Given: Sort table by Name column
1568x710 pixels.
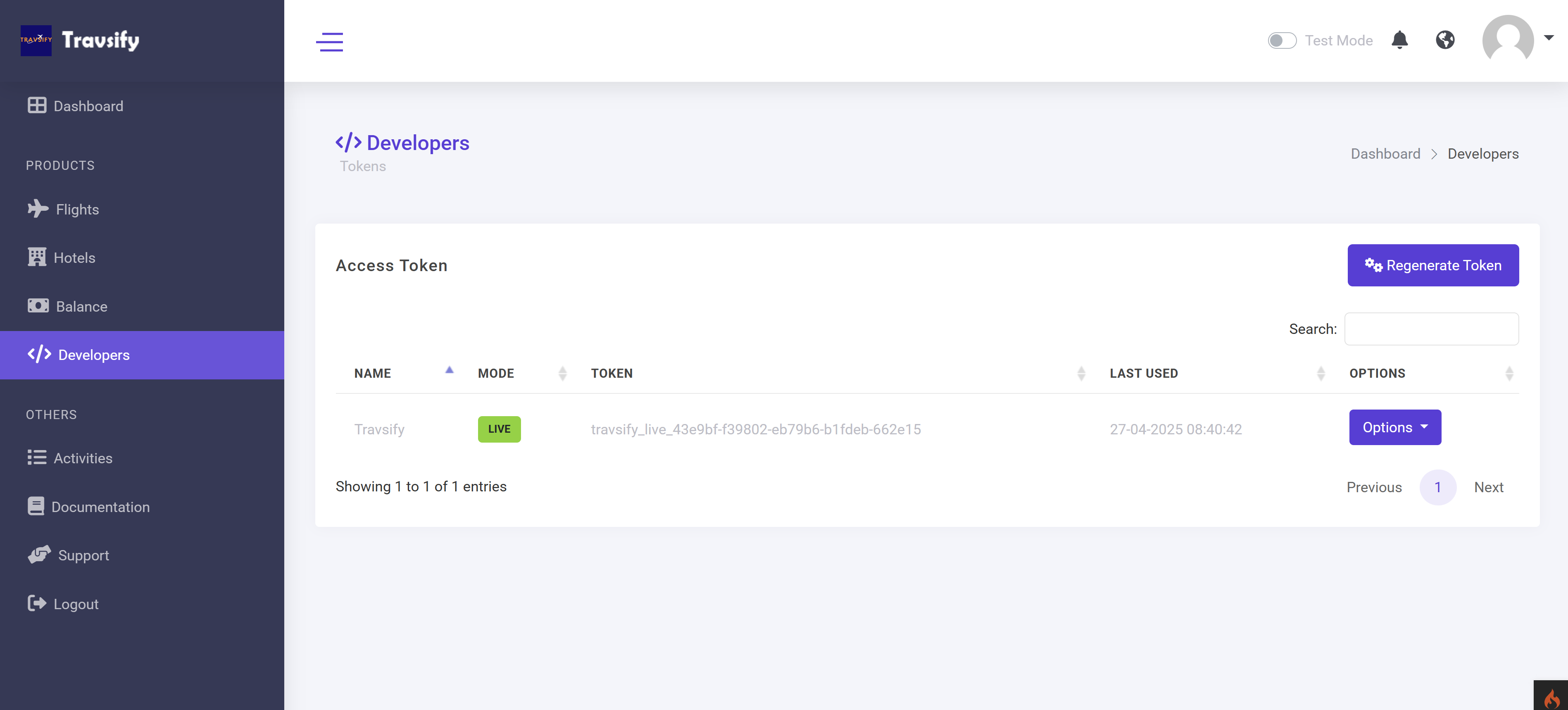Looking at the screenshot, I should [373, 373].
